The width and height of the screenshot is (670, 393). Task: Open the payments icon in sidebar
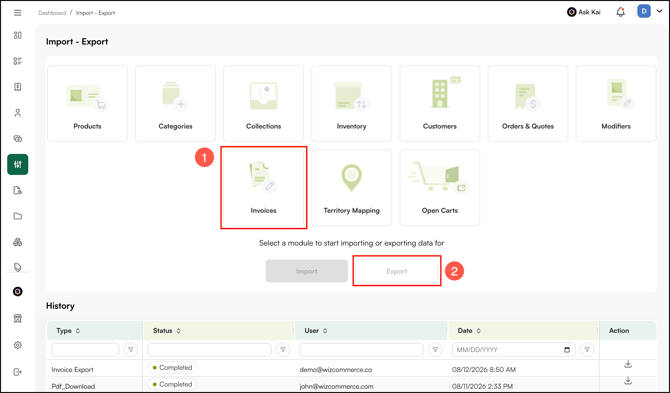[18, 138]
